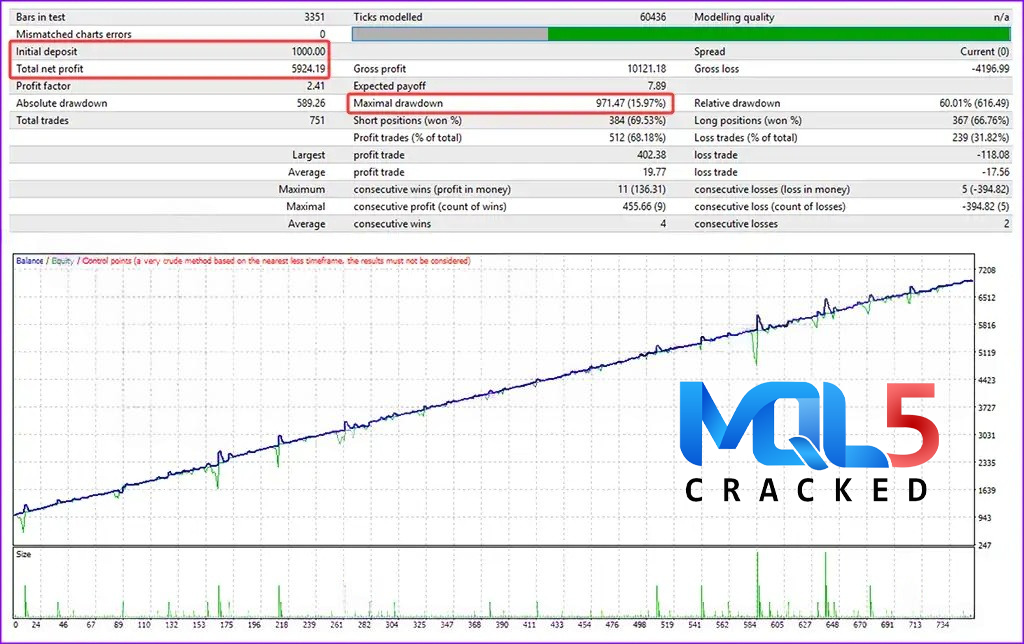This screenshot has width=1024, height=644.
Task: Click the 'Ticks modelled' label
Action: tap(387, 17)
